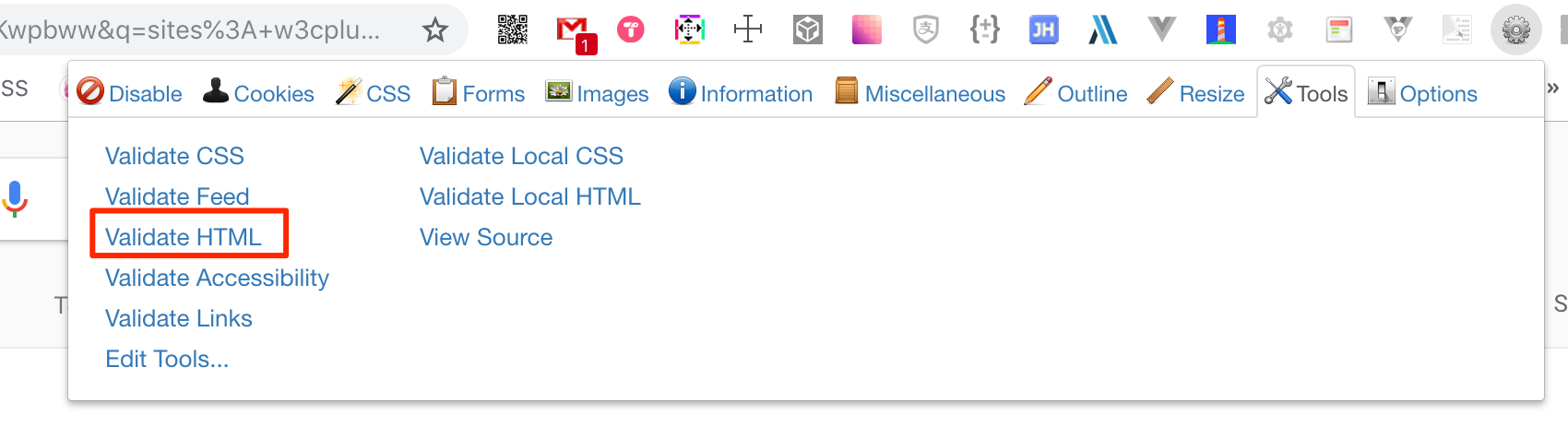
Task: Expand the bookmarks overflow chevron
Action: (1552, 89)
